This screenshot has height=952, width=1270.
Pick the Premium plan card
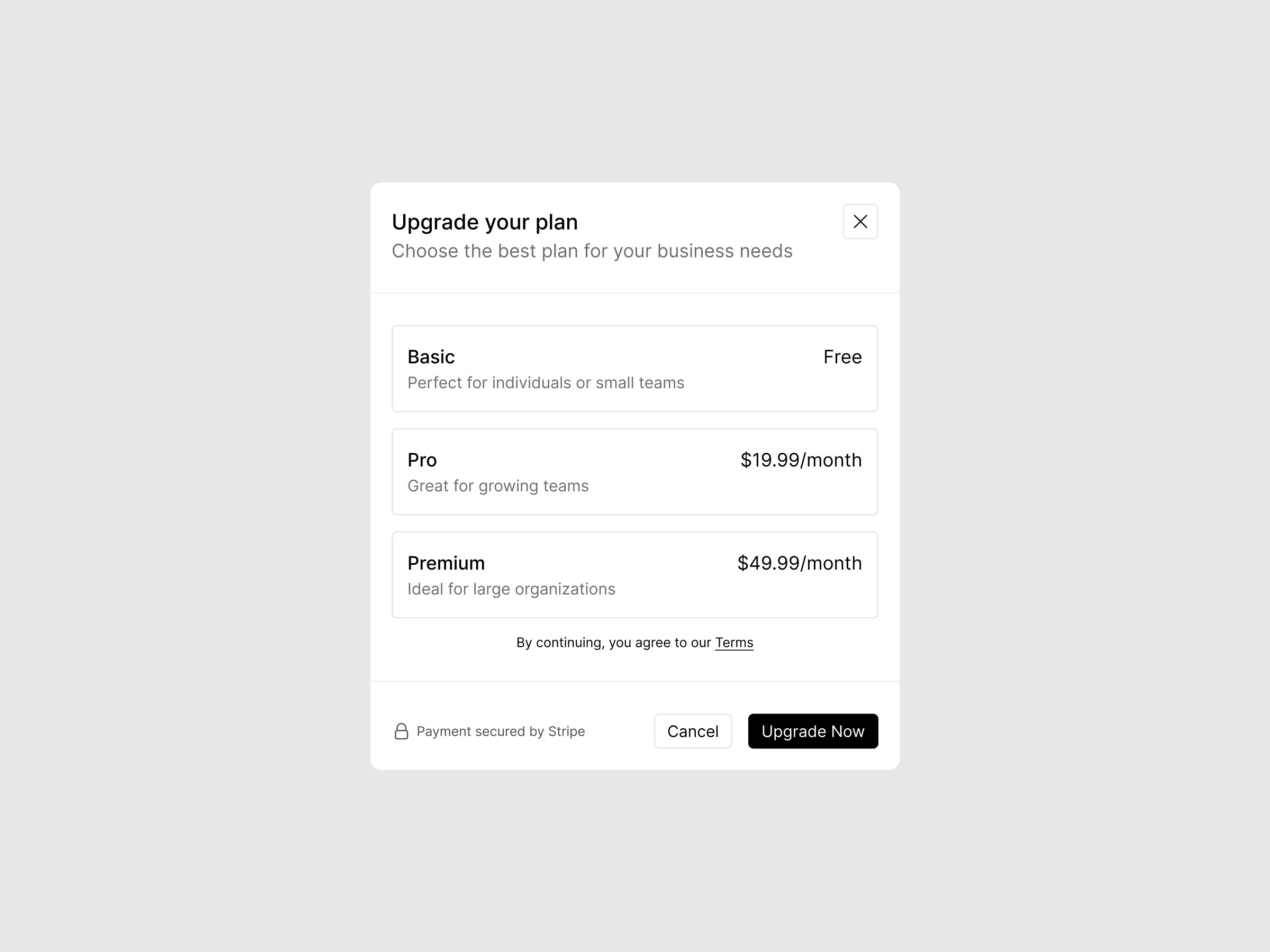point(634,575)
